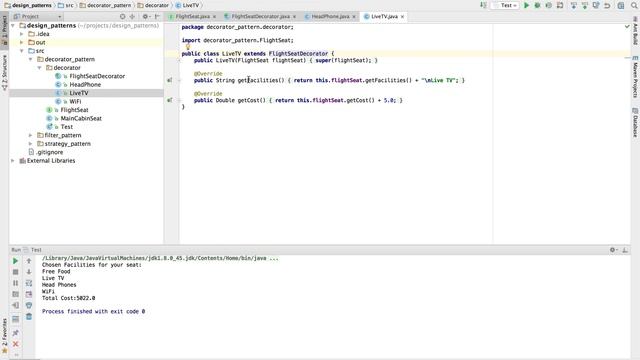The height and width of the screenshot is (360, 640).
Task: Open the Project Structure icon in toolbar
Action: coord(621,5)
